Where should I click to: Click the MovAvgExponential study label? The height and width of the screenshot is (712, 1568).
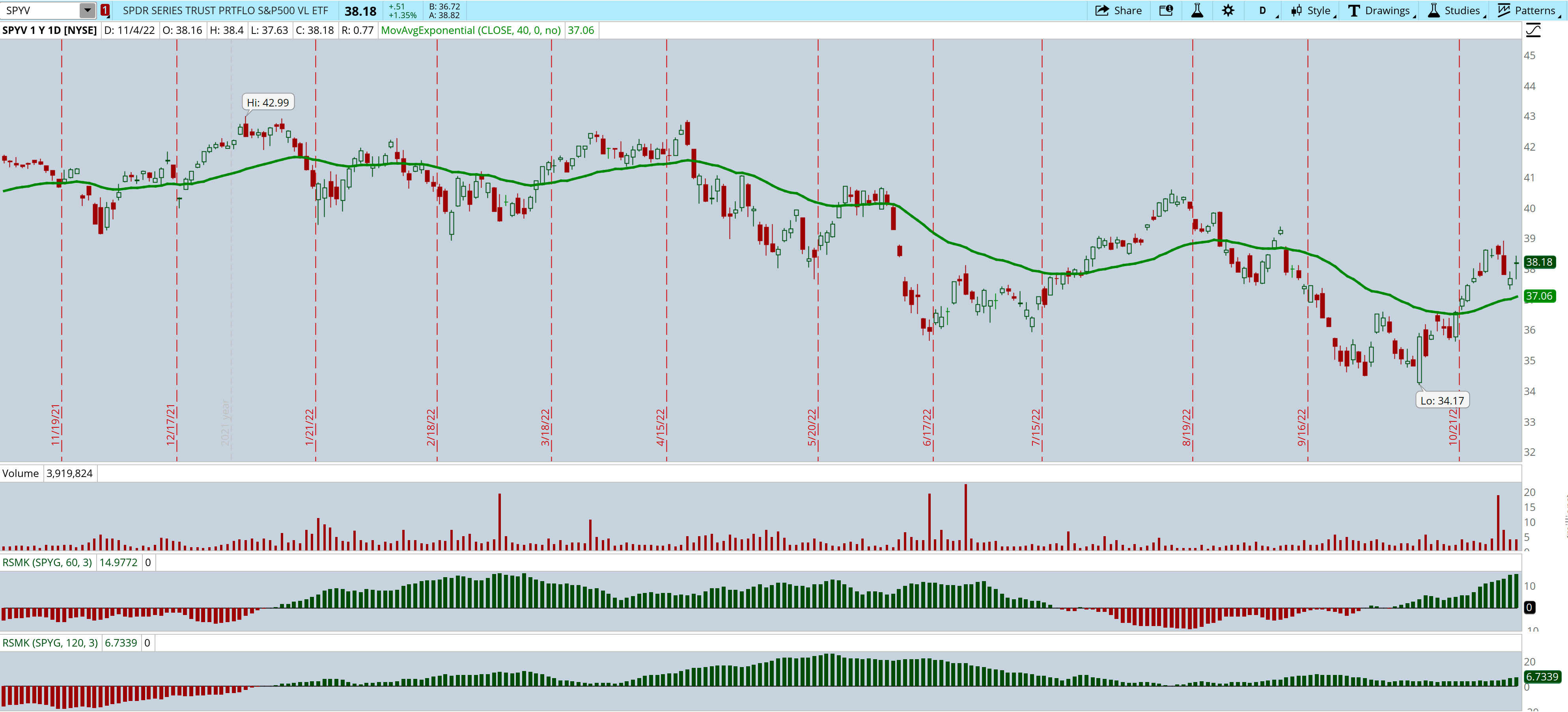pos(470,30)
